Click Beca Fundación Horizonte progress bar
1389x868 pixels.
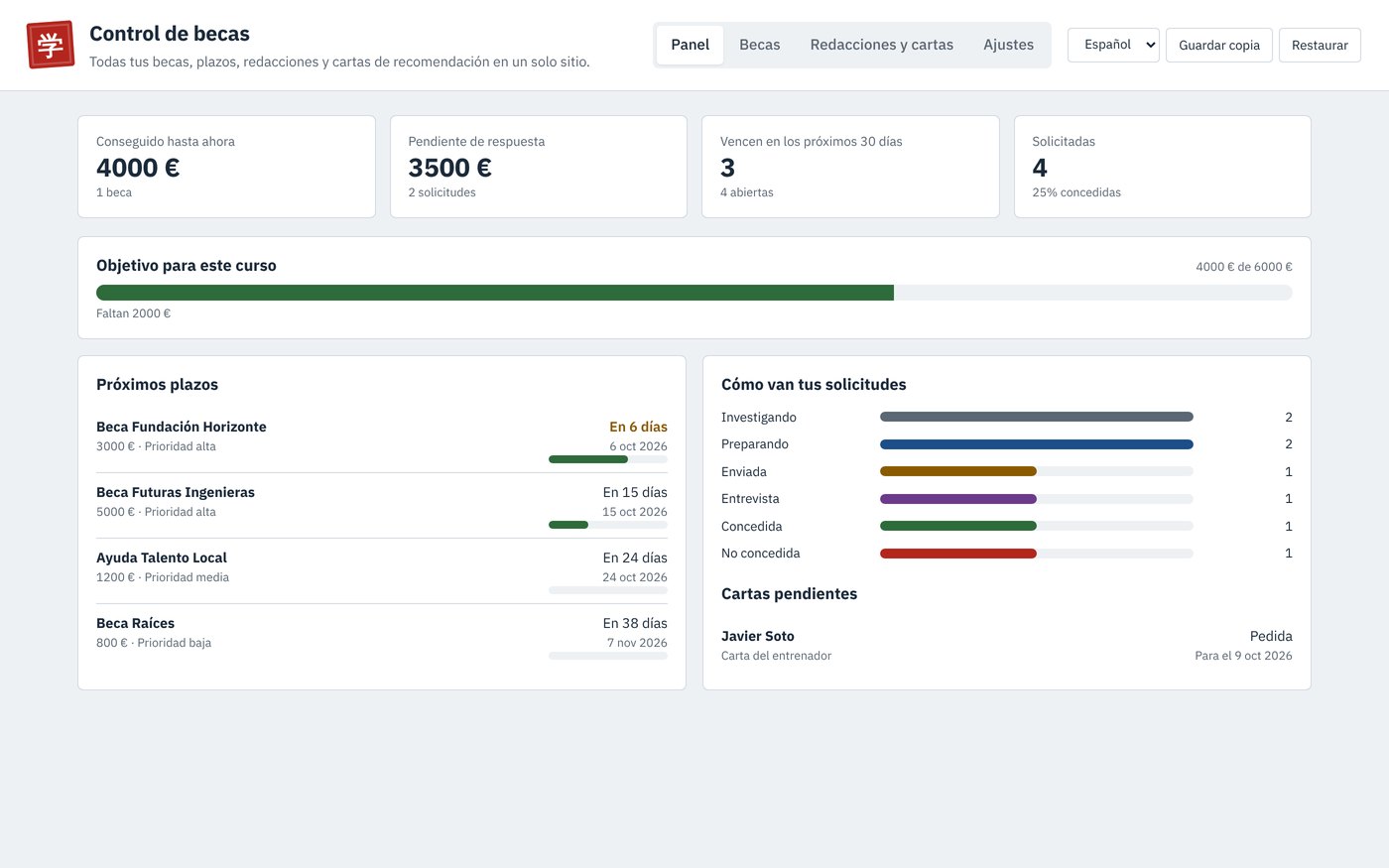pyautogui.click(x=607, y=459)
